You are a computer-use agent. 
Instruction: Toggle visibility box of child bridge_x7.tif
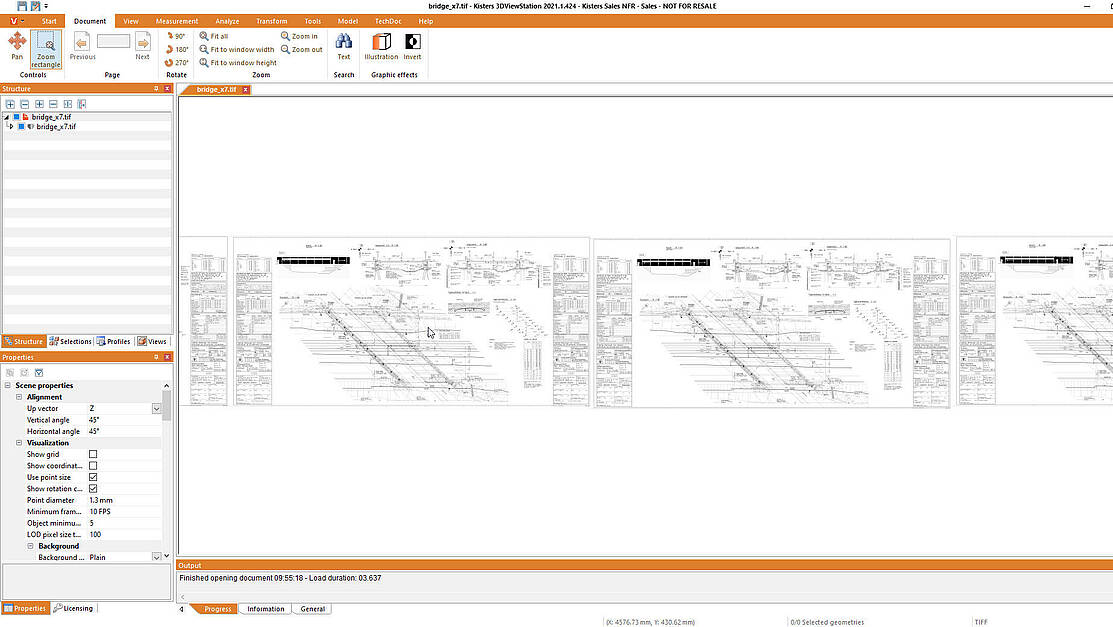(21, 126)
